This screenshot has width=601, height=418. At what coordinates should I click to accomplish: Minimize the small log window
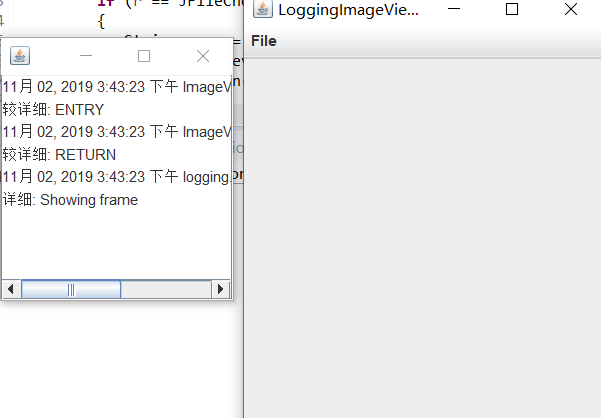click(86, 56)
